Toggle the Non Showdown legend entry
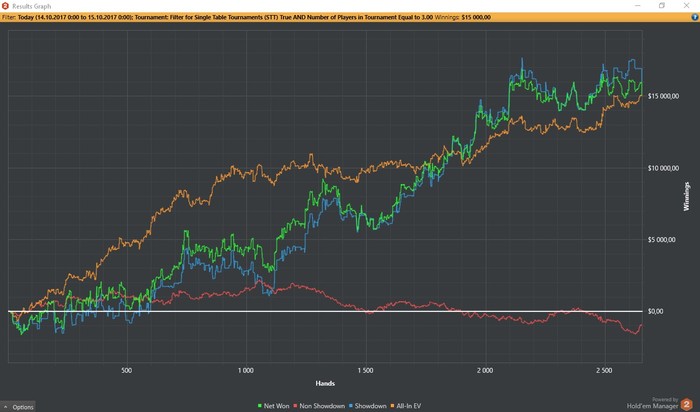700x412 pixels. 320,406
